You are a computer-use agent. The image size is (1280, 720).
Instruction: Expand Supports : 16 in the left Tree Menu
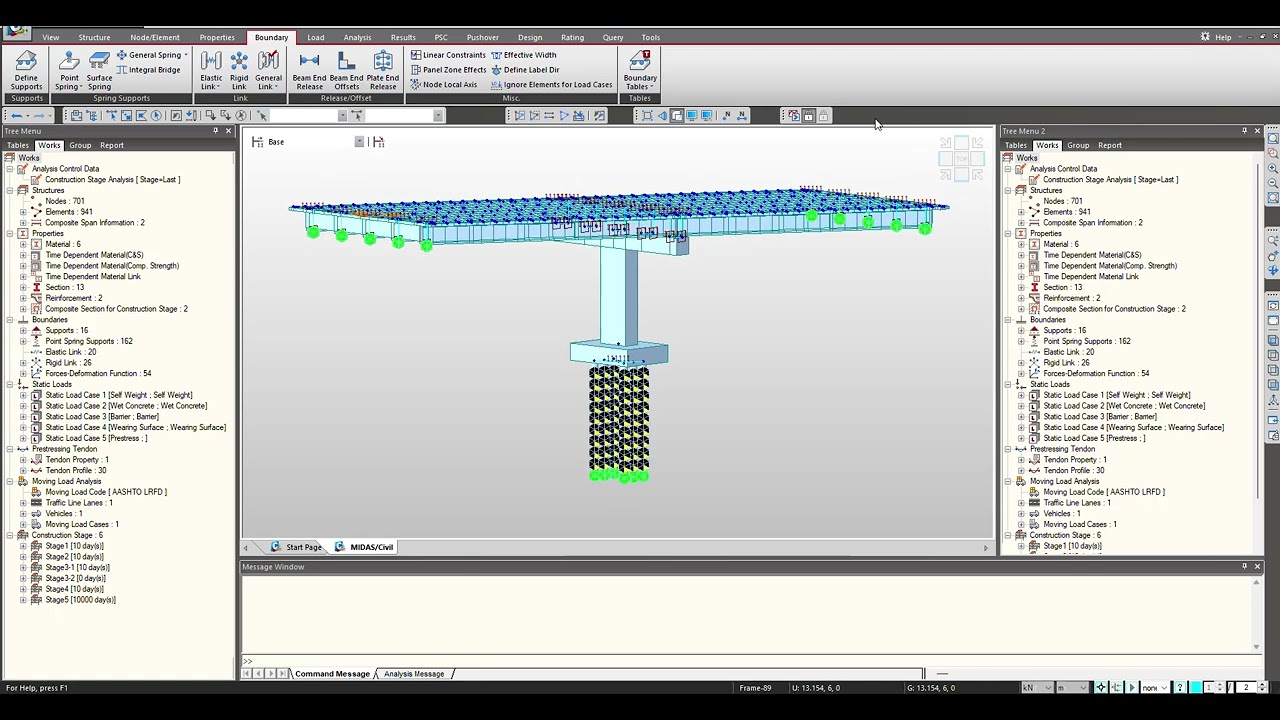click(23, 330)
